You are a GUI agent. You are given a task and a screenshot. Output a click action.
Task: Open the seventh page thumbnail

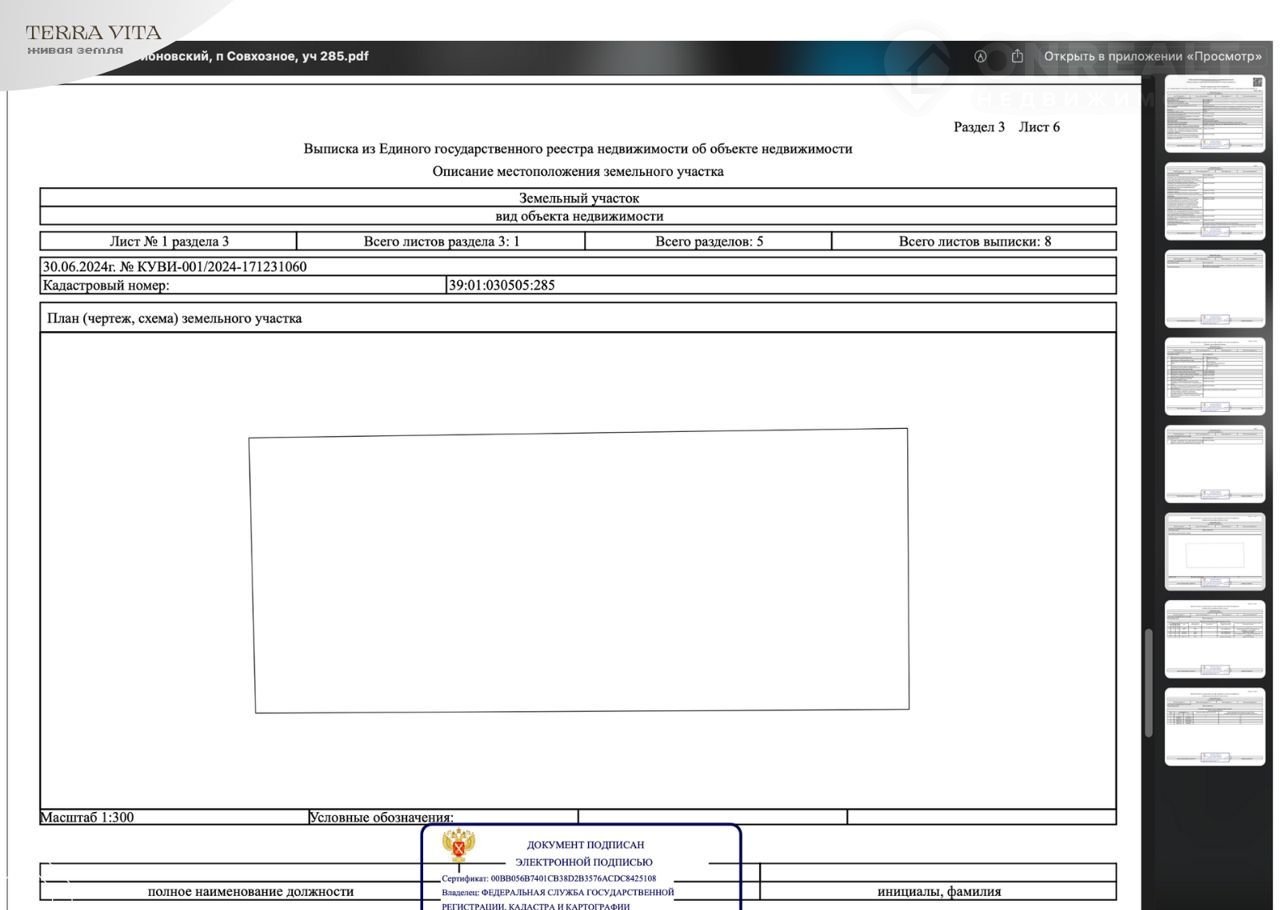point(1214,639)
